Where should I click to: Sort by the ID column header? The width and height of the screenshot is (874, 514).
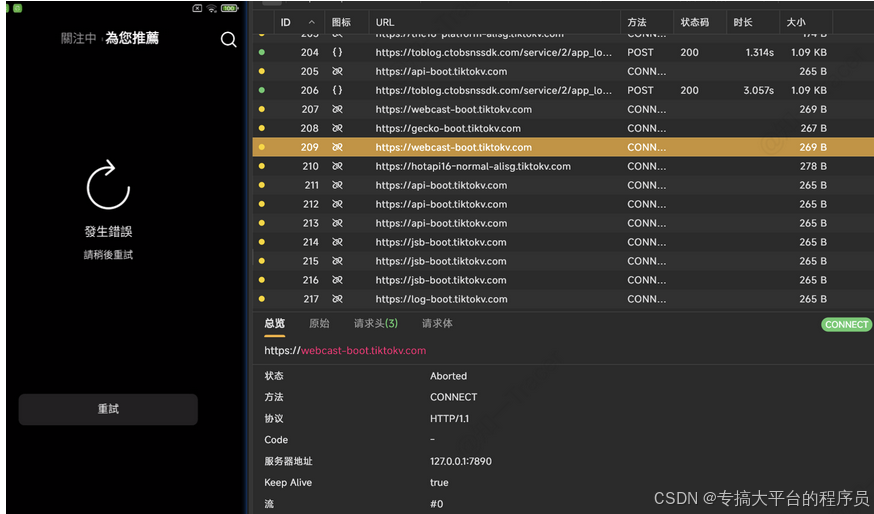285,22
